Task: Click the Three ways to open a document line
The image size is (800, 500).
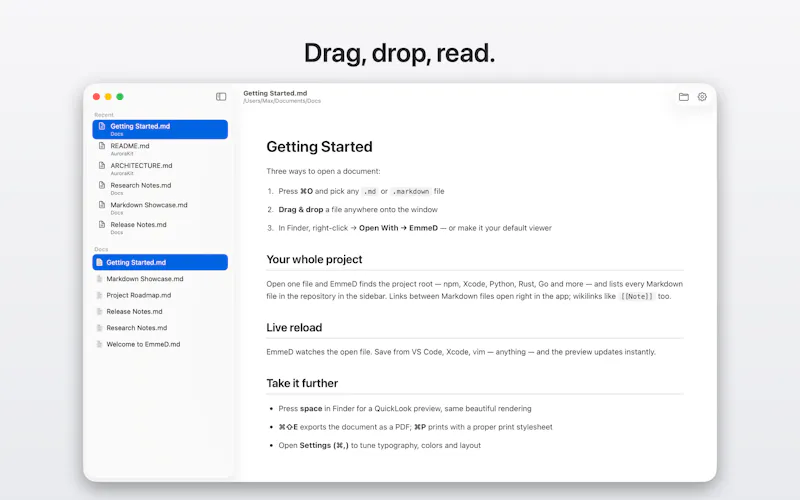Action: click(323, 171)
